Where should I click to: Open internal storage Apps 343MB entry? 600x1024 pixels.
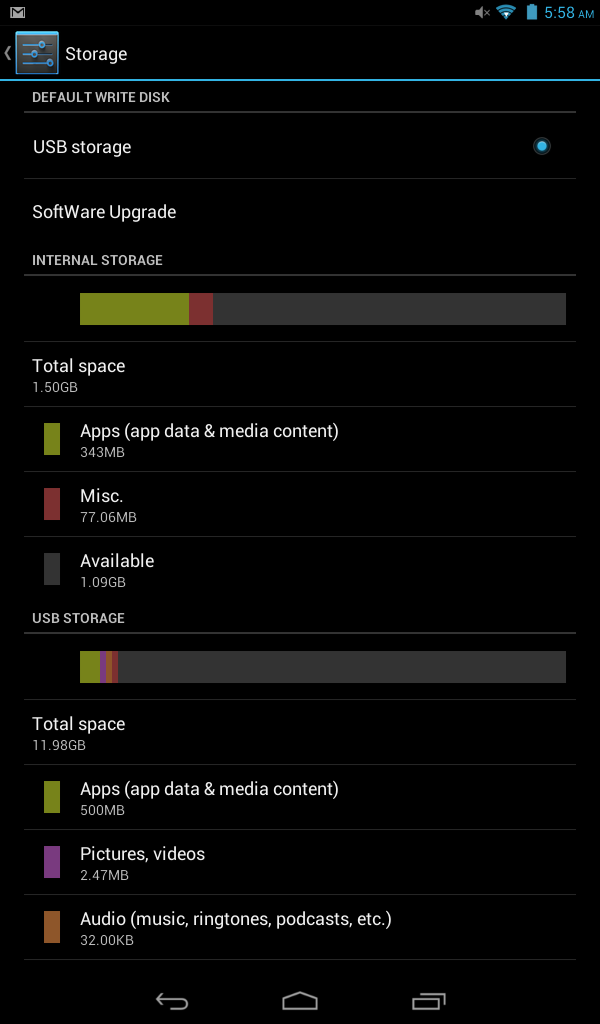300,440
